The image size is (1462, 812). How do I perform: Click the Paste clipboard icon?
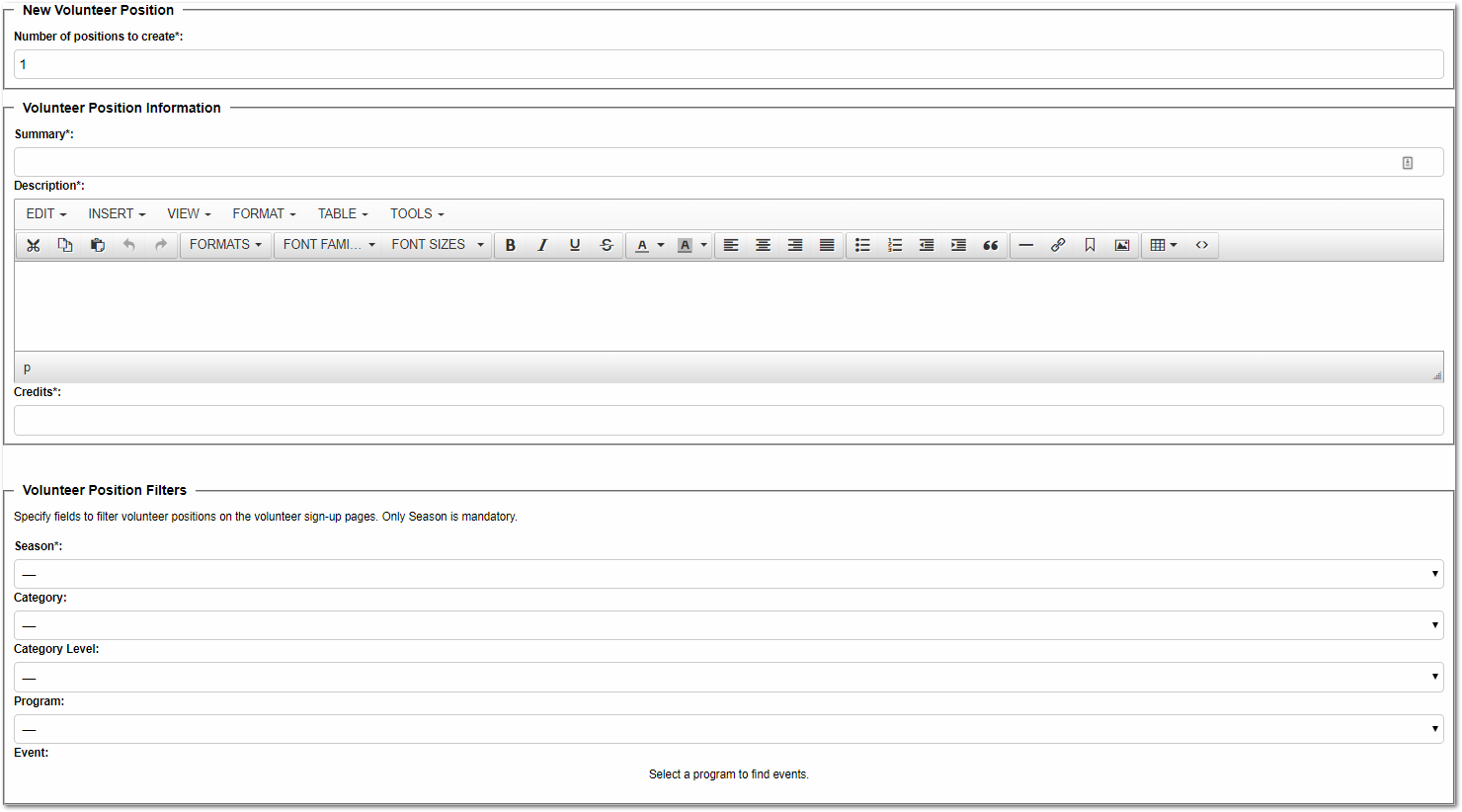pyautogui.click(x=97, y=245)
